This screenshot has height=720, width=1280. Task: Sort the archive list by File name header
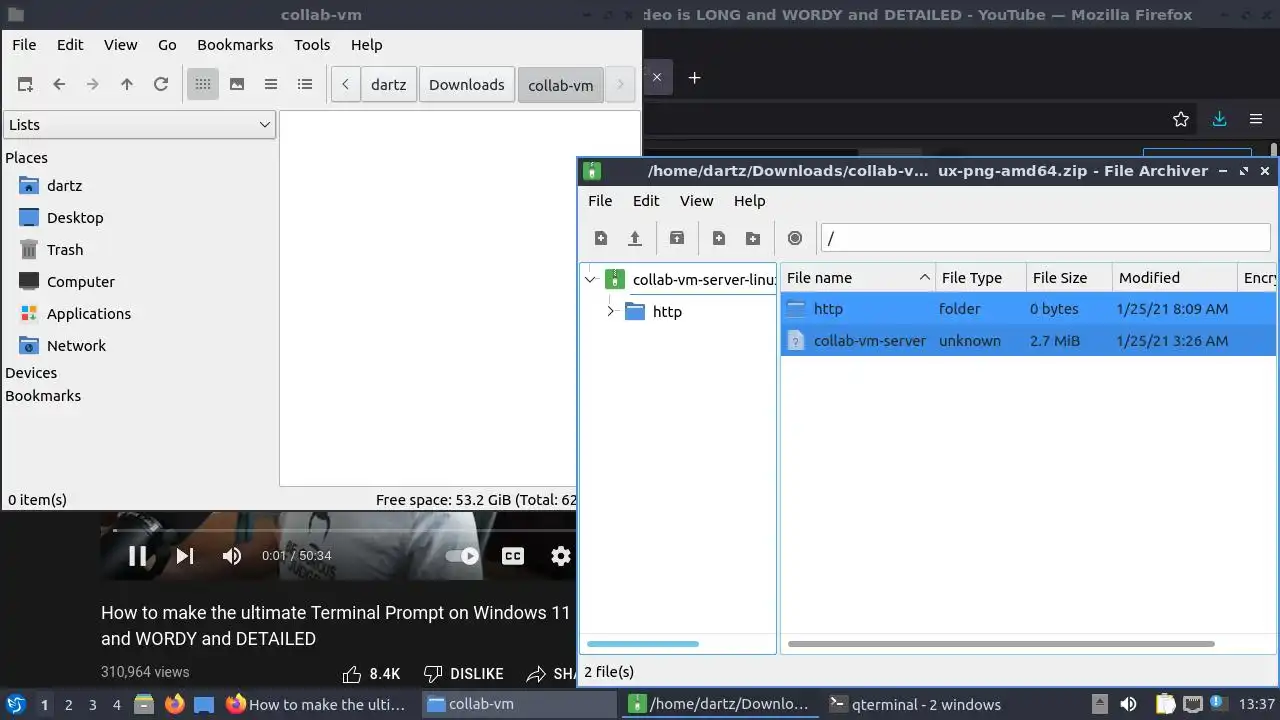click(857, 278)
